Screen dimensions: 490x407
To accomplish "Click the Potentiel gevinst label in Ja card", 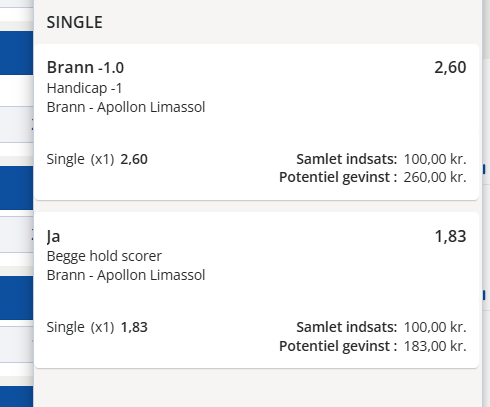I will pyautogui.click(x=338, y=346).
